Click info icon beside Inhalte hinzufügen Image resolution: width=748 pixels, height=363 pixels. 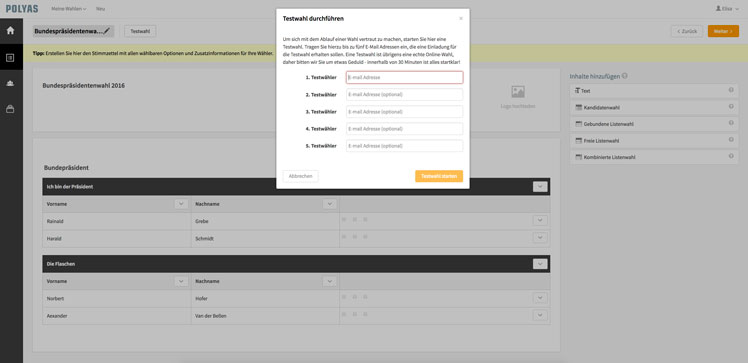(x=625, y=76)
